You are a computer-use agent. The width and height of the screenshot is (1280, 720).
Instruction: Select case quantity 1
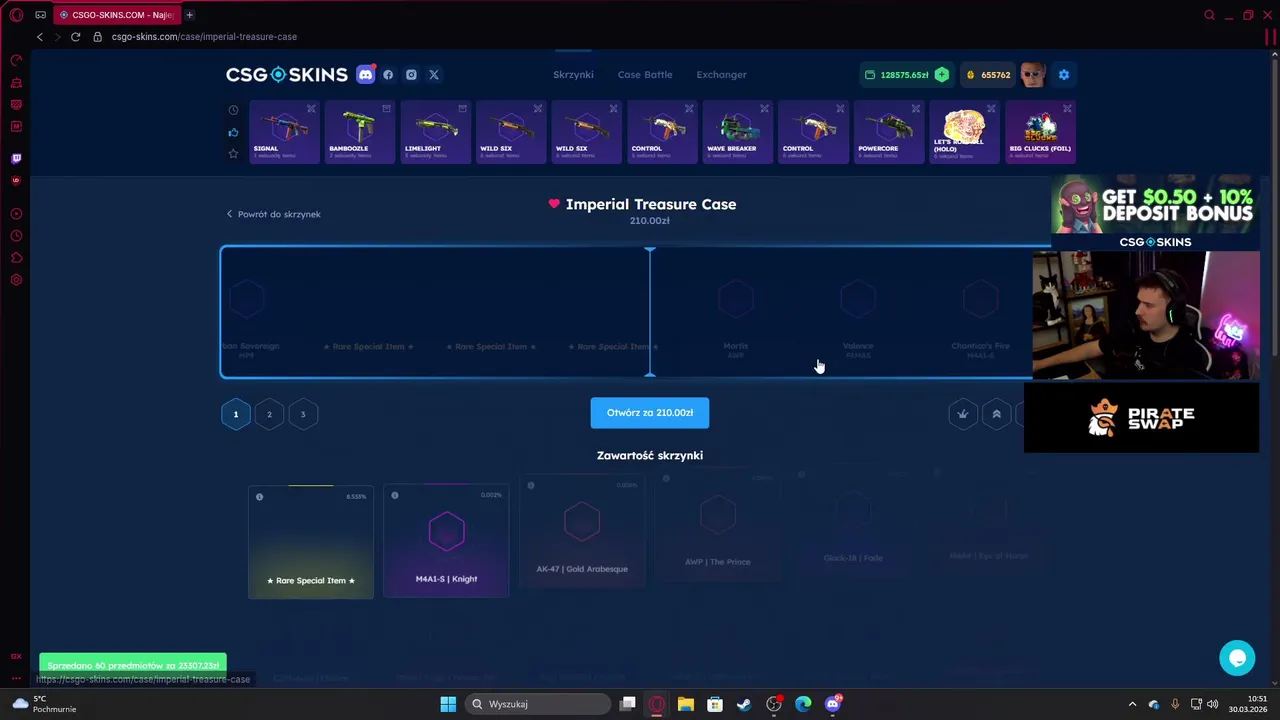click(x=236, y=414)
